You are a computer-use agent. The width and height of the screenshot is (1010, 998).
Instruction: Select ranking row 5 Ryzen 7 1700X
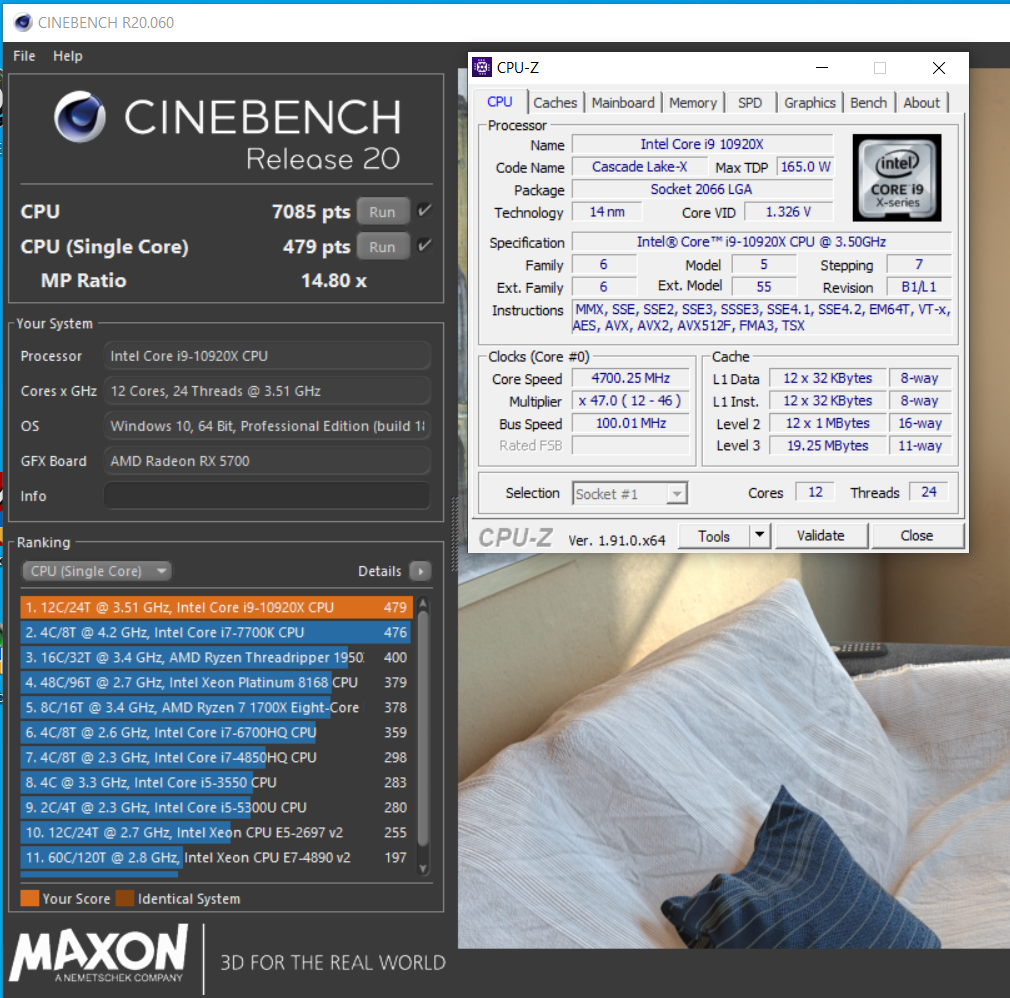click(216, 707)
